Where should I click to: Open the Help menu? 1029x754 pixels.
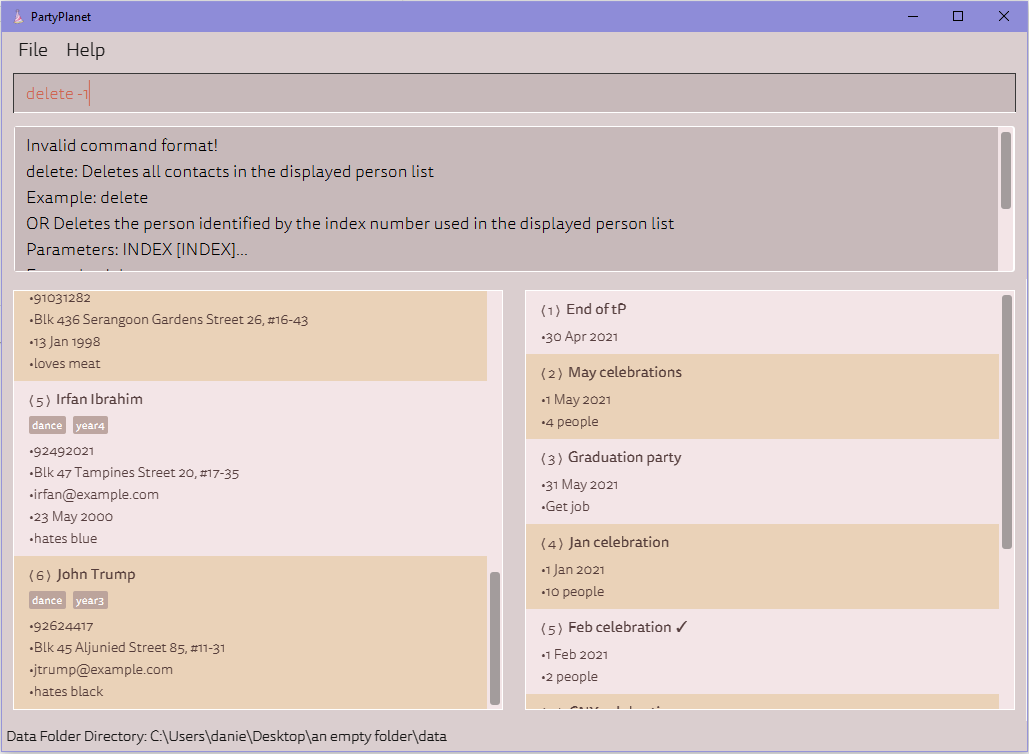click(85, 50)
